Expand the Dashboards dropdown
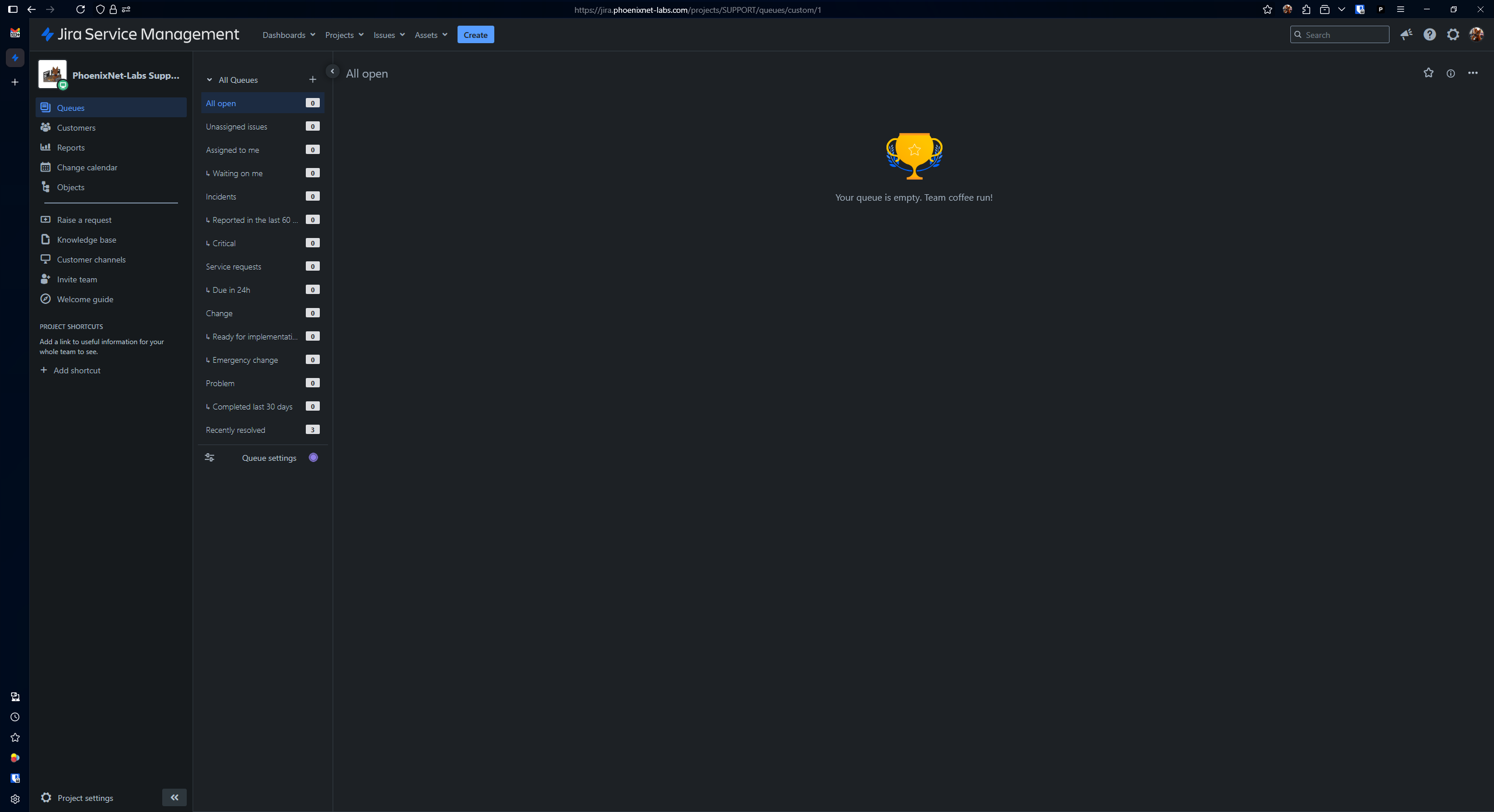Viewport: 1494px width, 812px height. pos(289,35)
